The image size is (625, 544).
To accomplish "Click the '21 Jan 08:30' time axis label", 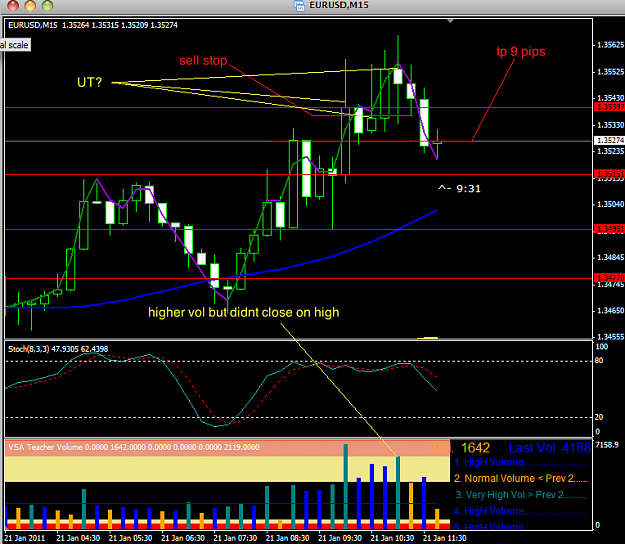I will tap(287, 538).
